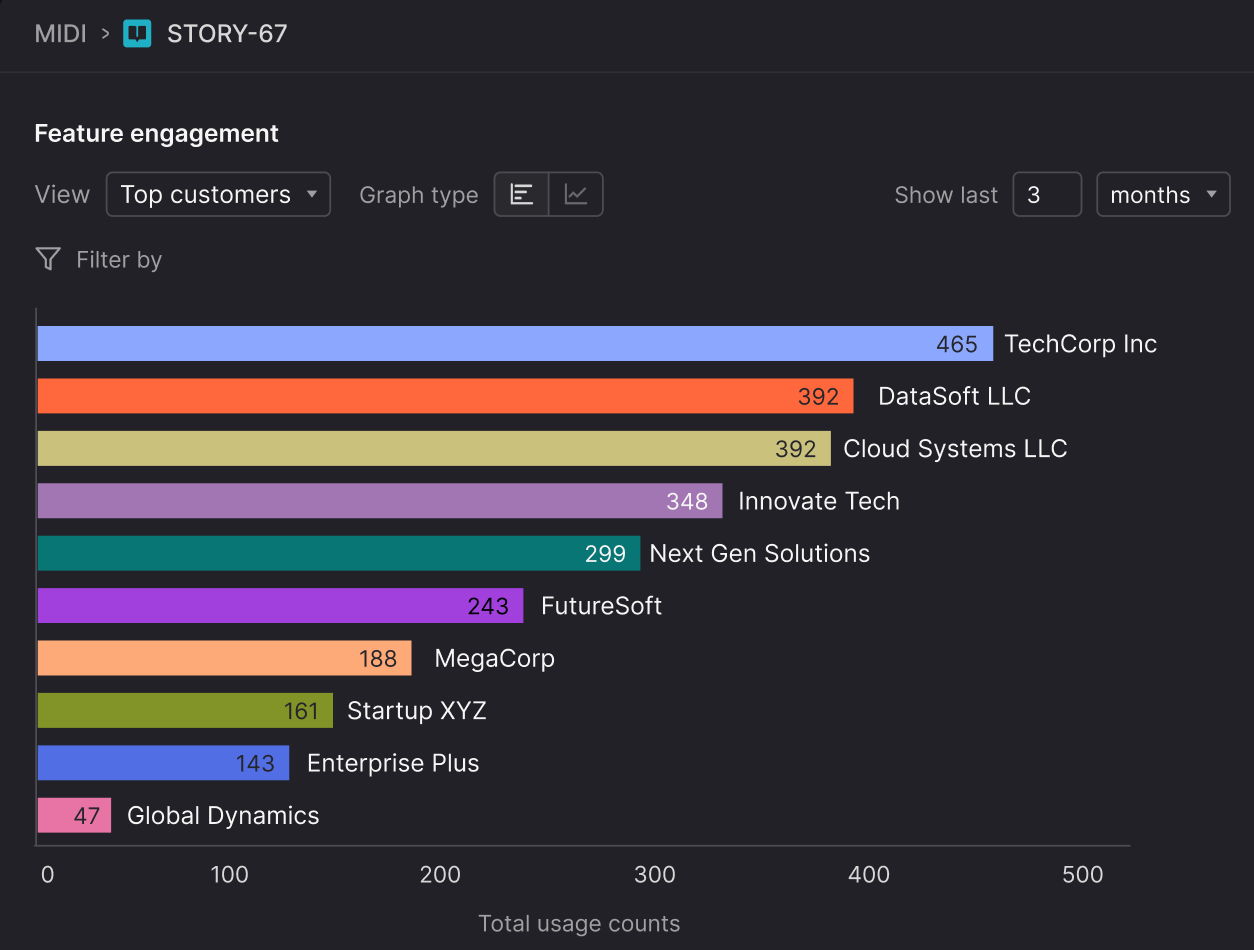Click the View label
1254x950 pixels.
(x=62, y=194)
